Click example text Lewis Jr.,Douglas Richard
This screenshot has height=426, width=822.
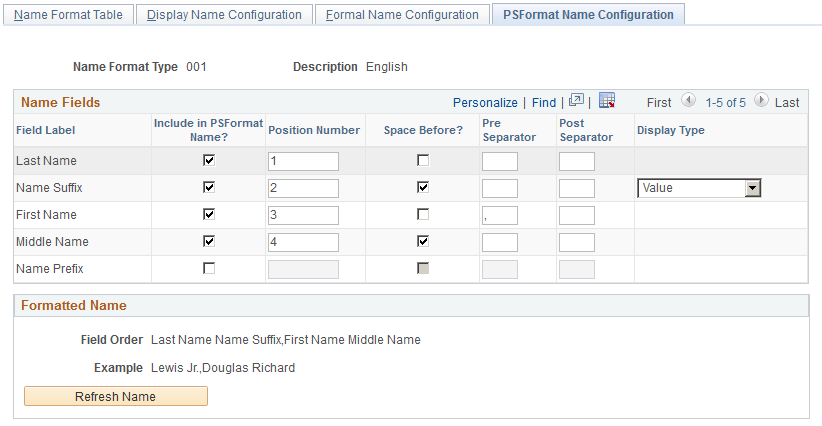pyautogui.click(x=223, y=368)
